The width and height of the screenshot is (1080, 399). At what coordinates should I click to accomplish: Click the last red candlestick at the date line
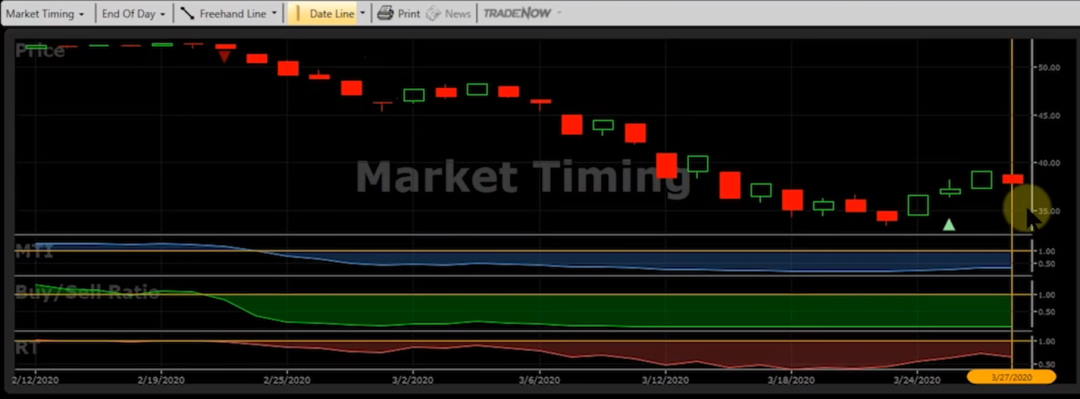1012,179
